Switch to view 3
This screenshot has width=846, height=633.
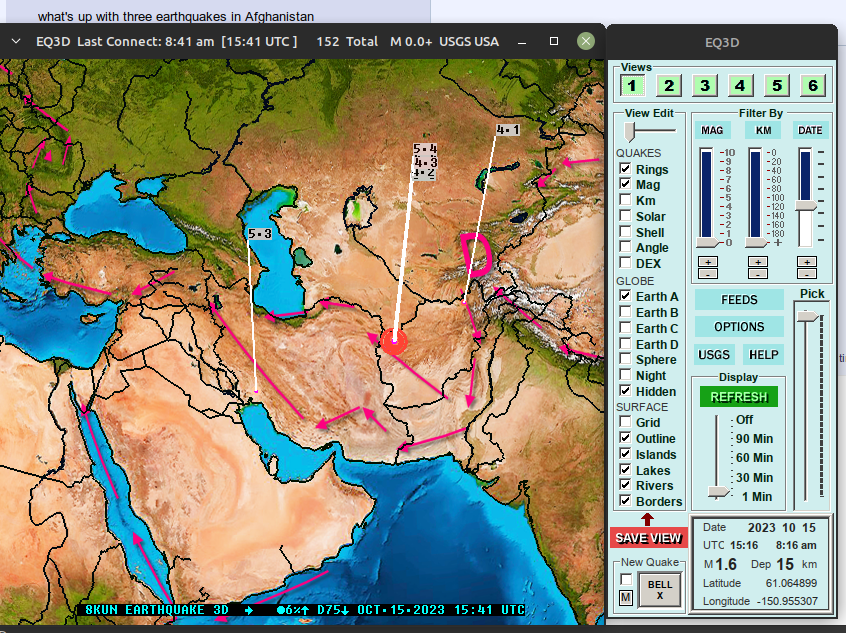click(x=705, y=85)
